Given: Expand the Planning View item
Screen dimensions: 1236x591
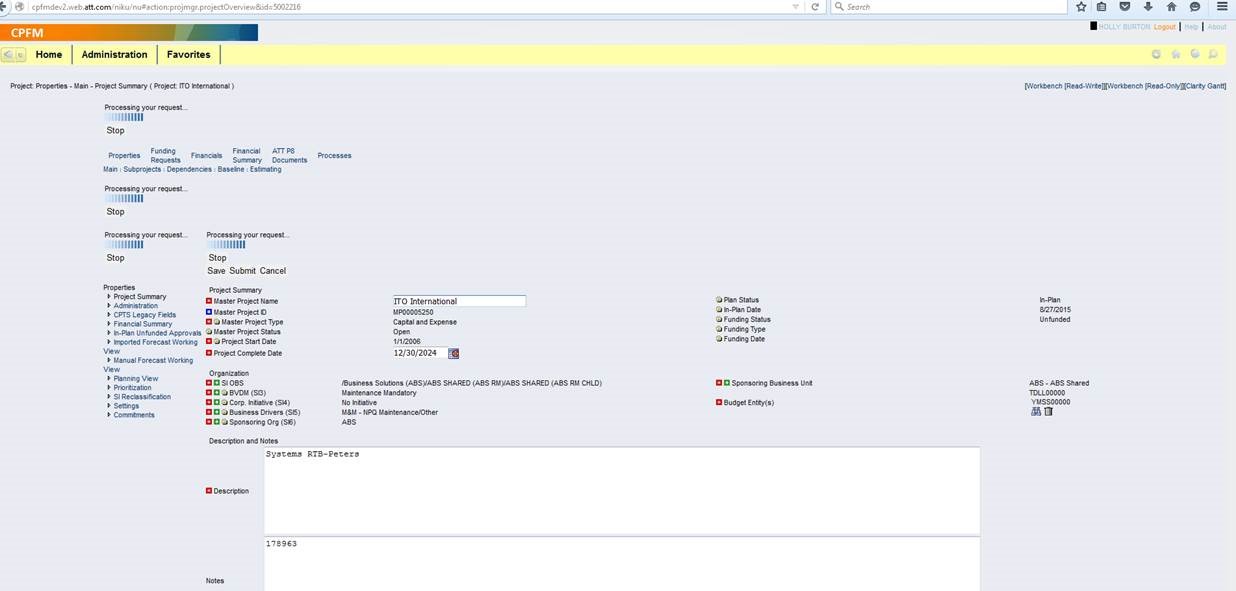Looking at the screenshot, I should [x=135, y=378].
